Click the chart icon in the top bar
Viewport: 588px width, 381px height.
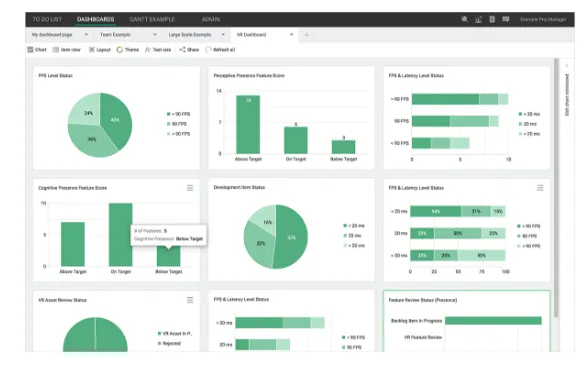point(478,19)
